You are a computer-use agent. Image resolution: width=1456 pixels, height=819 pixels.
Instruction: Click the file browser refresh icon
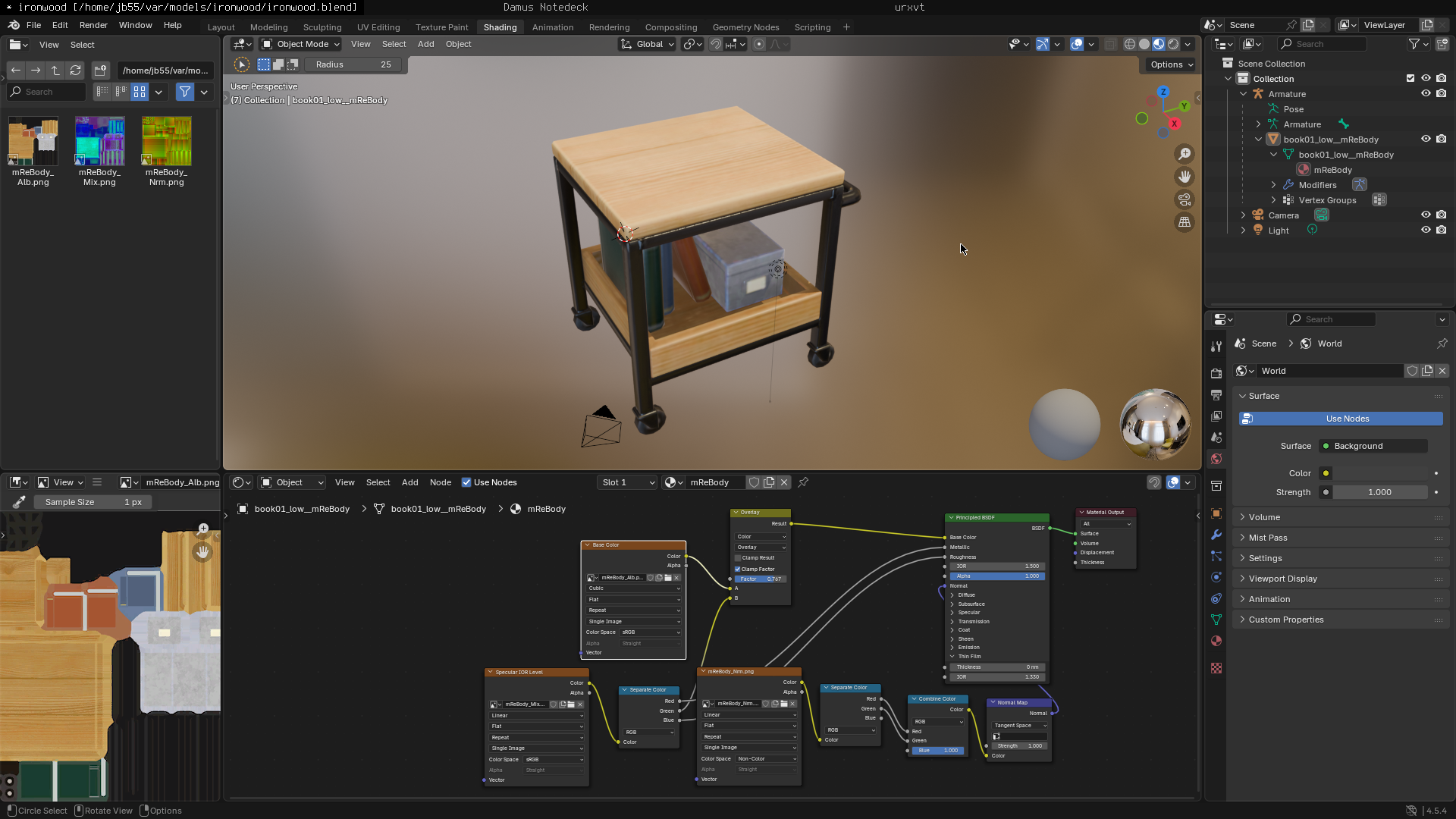coord(75,71)
